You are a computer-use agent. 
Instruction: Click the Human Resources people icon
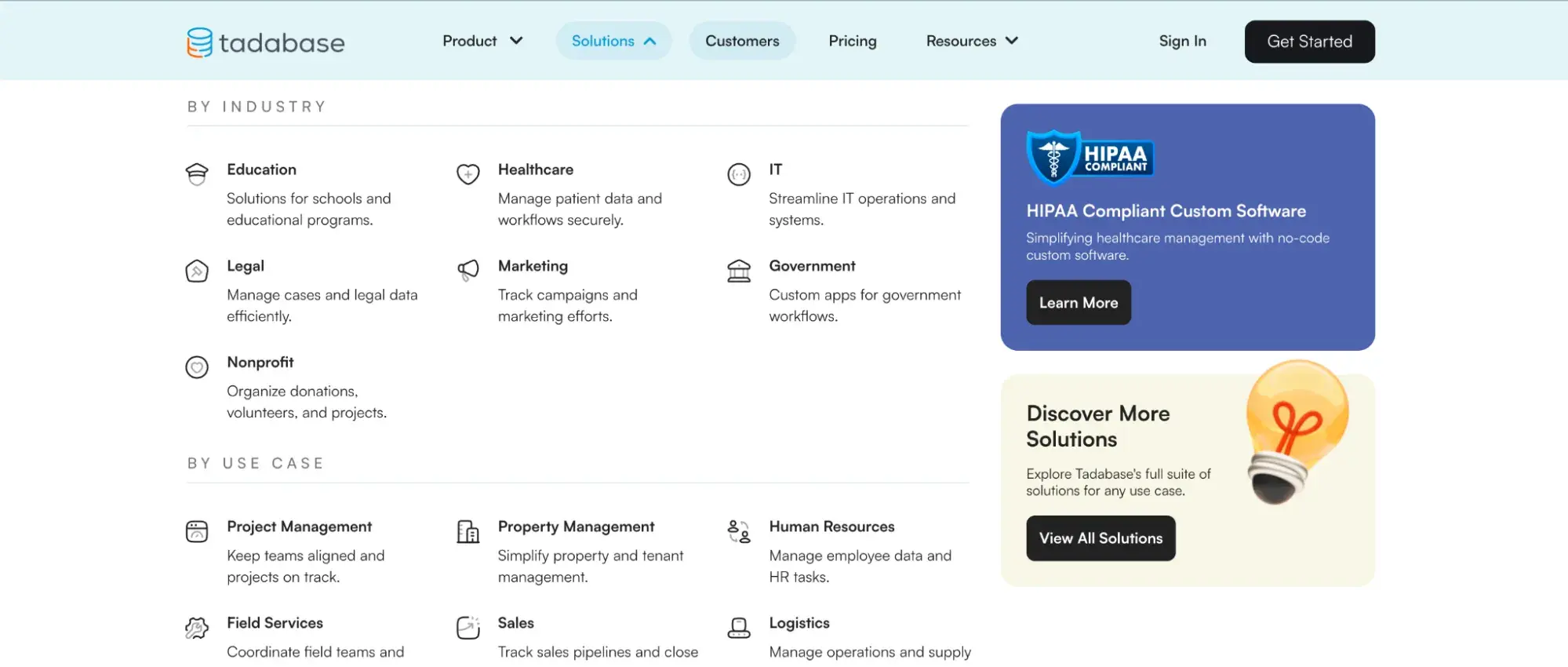click(x=739, y=531)
